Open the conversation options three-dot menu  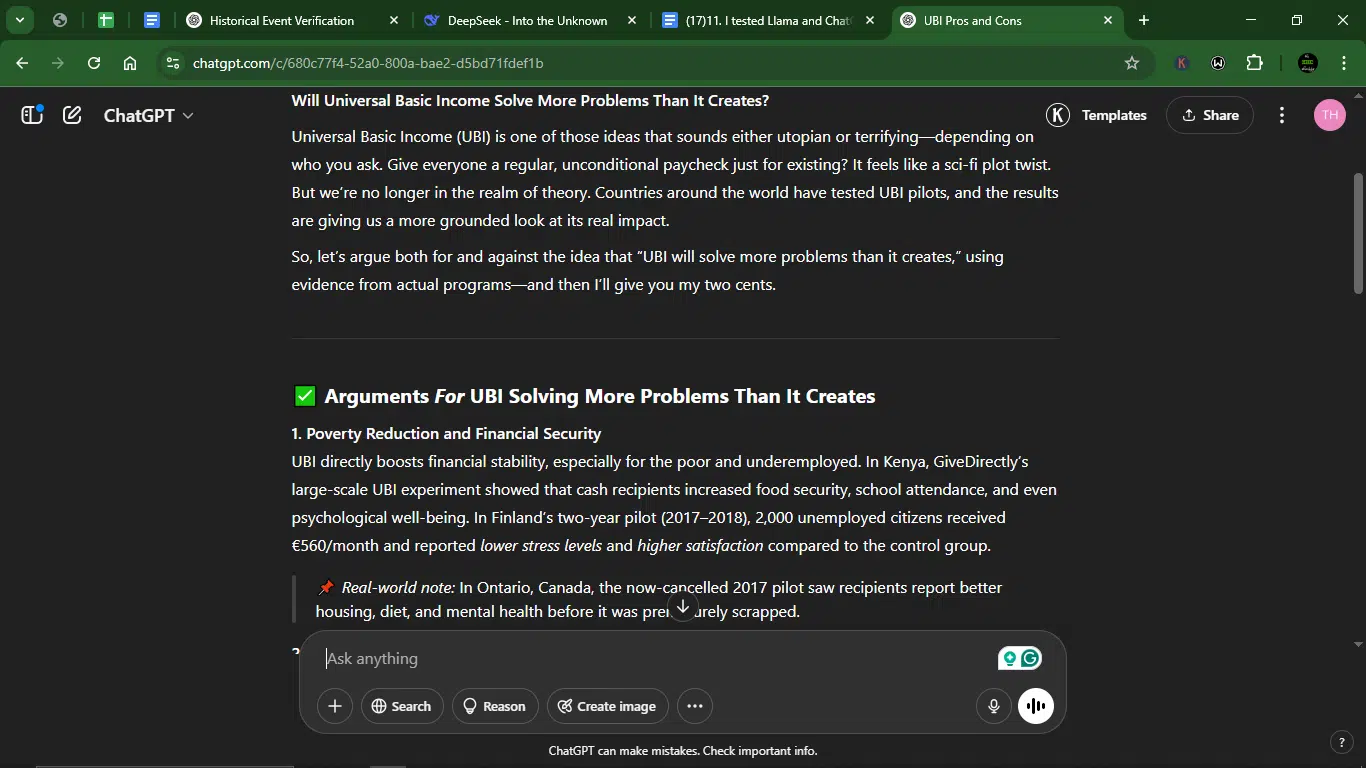click(x=1282, y=115)
